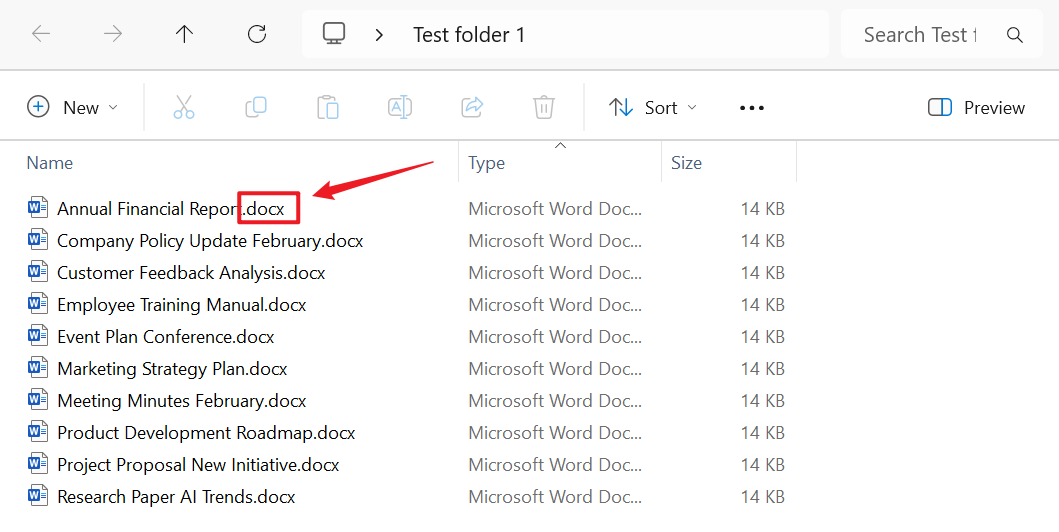Click the Rename icon in toolbar
The width and height of the screenshot is (1059, 532).
click(x=400, y=107)
